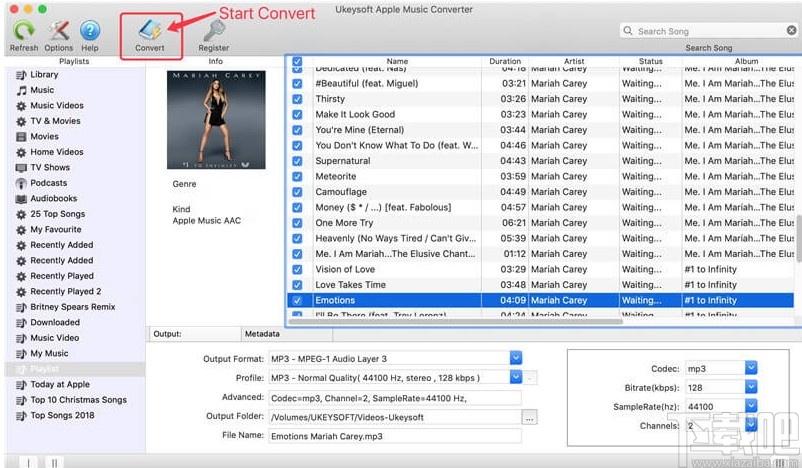
Task: Open the Options toolbar icon
Action: pos(58,31)
